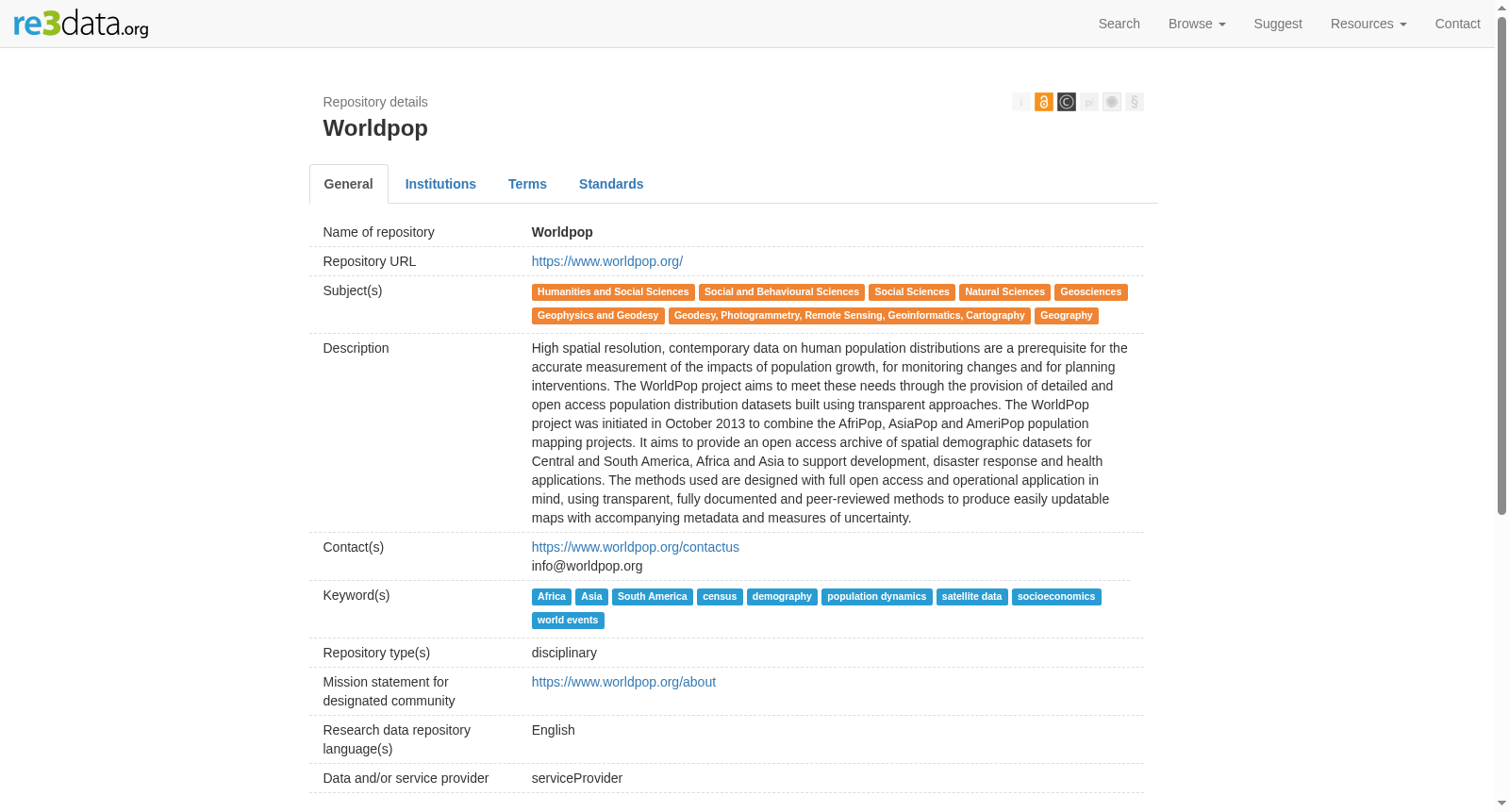The image size is (1509, 812).
Task: Click the scrollbar down arrow
Action: click(x=1501, y=804)
